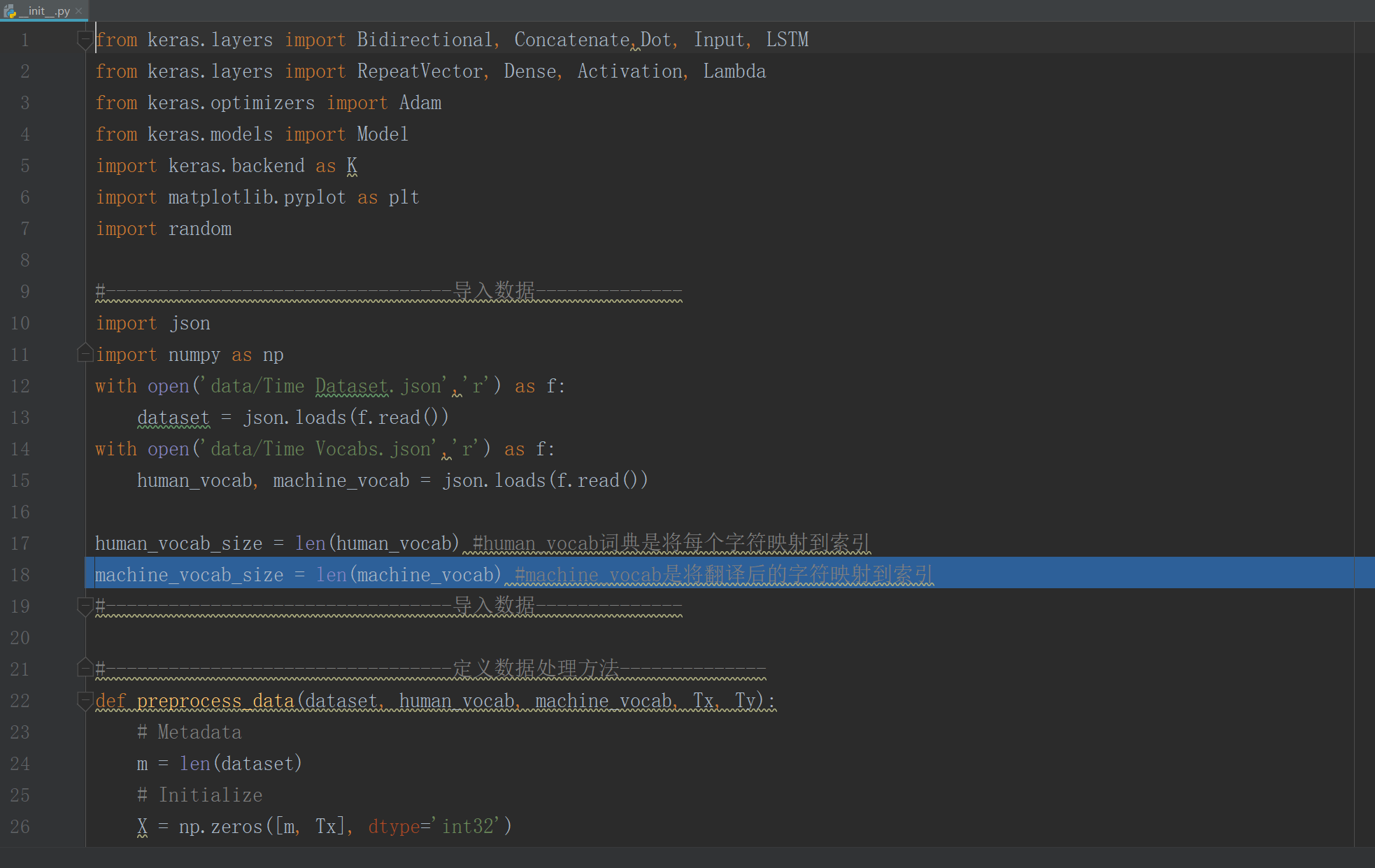
Task: Click gutter line number 12
Action: pyautogui.click(x=20, y=386)
